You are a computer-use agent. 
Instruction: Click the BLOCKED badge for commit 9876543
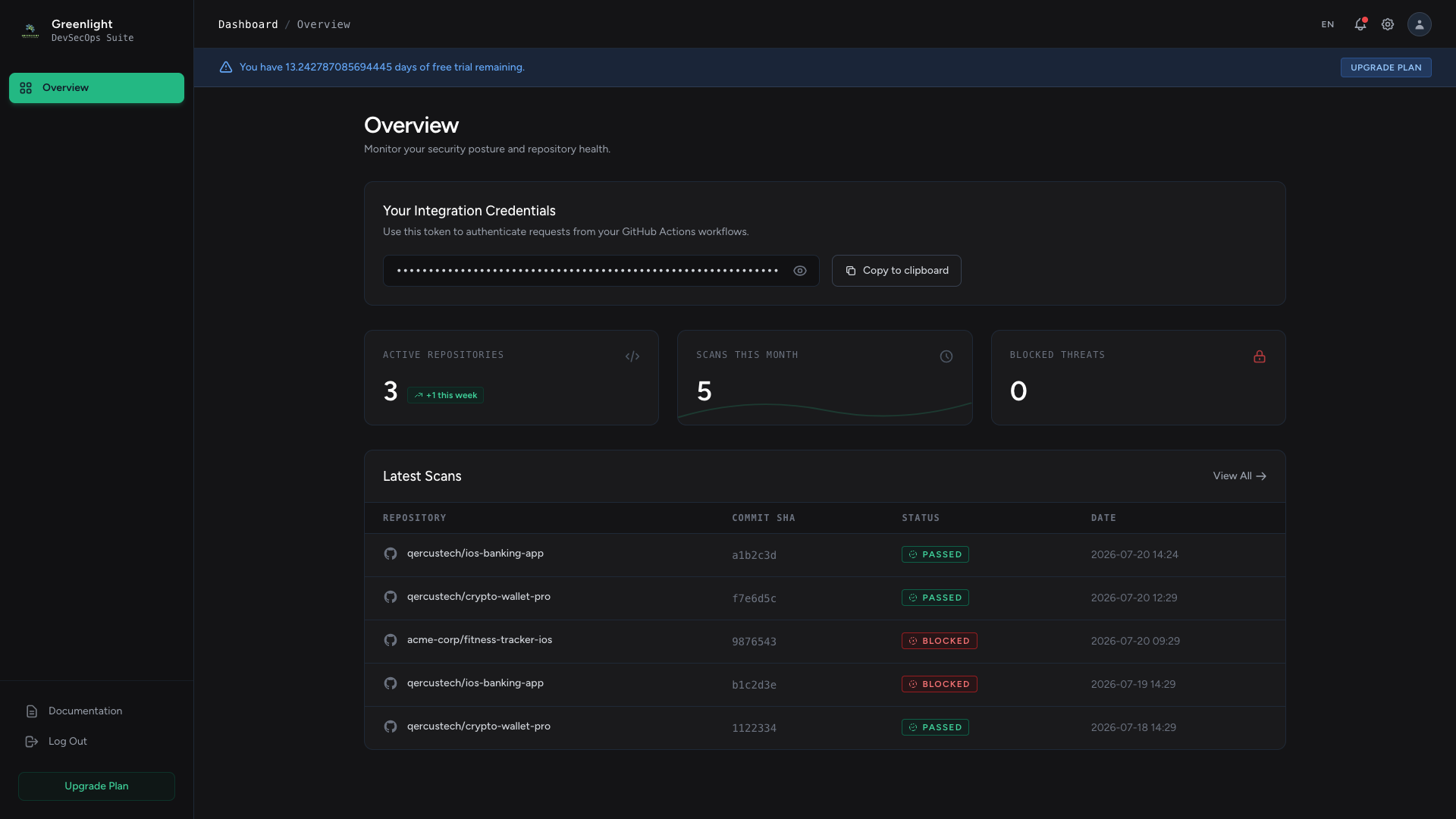[x=939, y=641]
